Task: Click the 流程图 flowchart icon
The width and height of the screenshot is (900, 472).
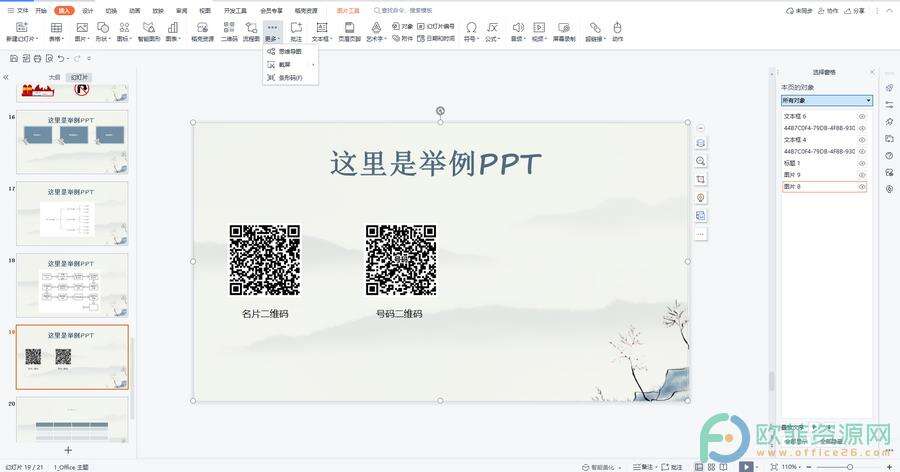Action: point(251,31)
